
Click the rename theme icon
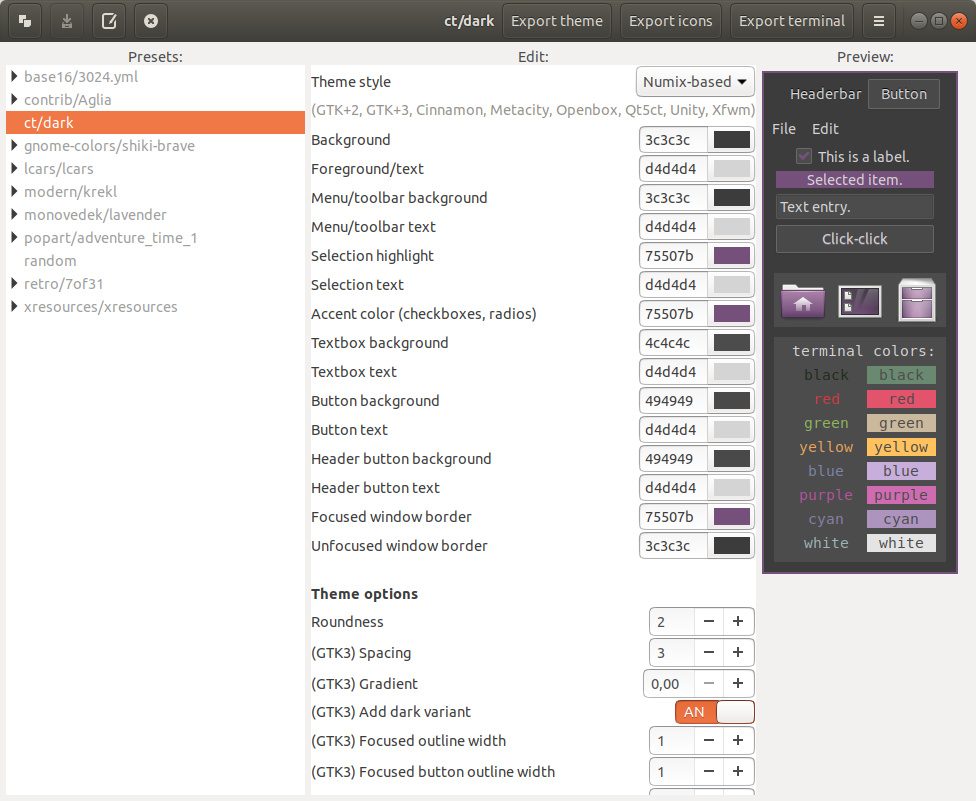pos(109,21)
